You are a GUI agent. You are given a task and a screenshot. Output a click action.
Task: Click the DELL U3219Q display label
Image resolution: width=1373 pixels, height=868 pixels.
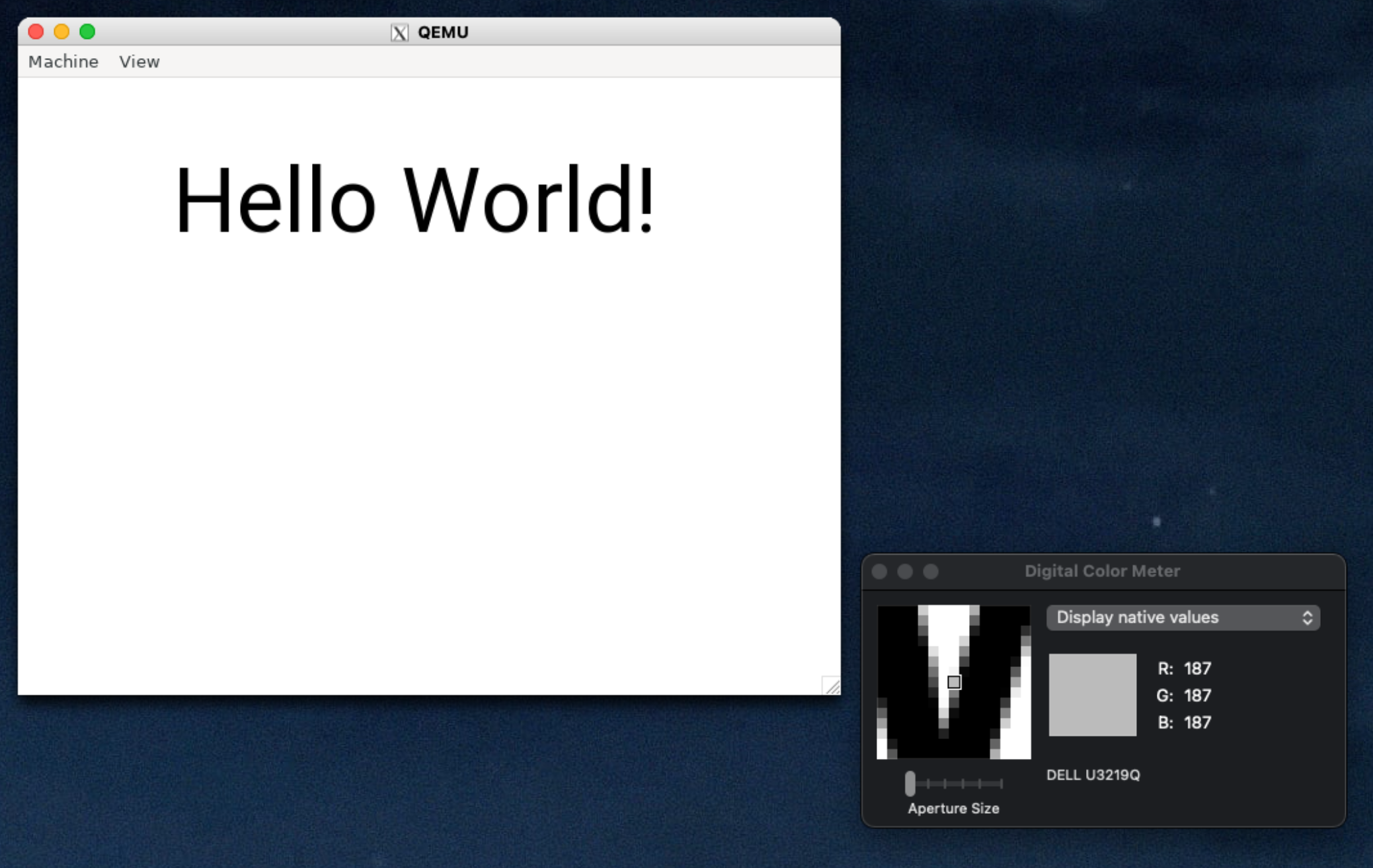click(x=1093, y=775)
